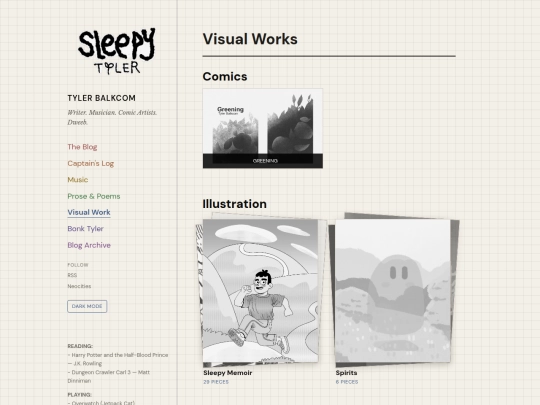Open Captain's Log page
This screenshot has width=540, height=405.
[x=91, y=164]
